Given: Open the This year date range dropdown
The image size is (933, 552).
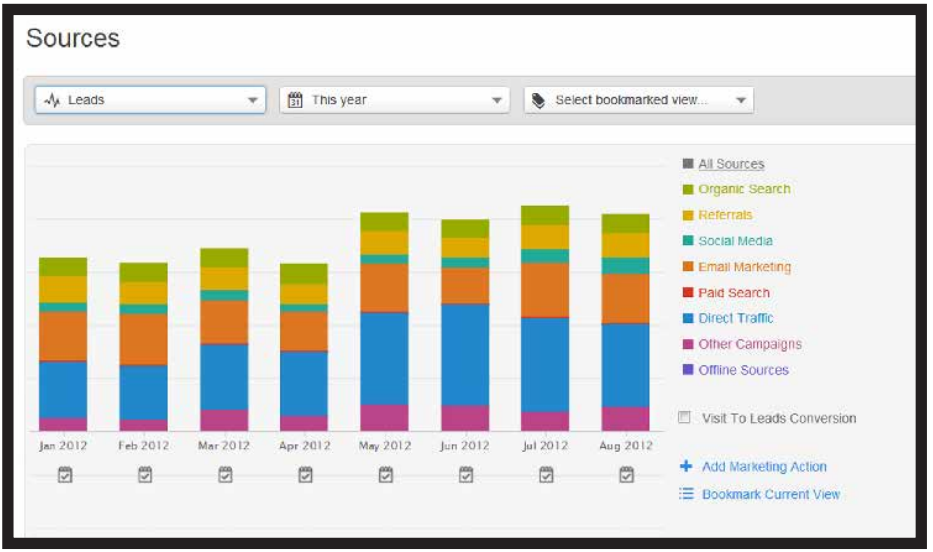Looking at the screenshot, I should [x=395, y=100].
